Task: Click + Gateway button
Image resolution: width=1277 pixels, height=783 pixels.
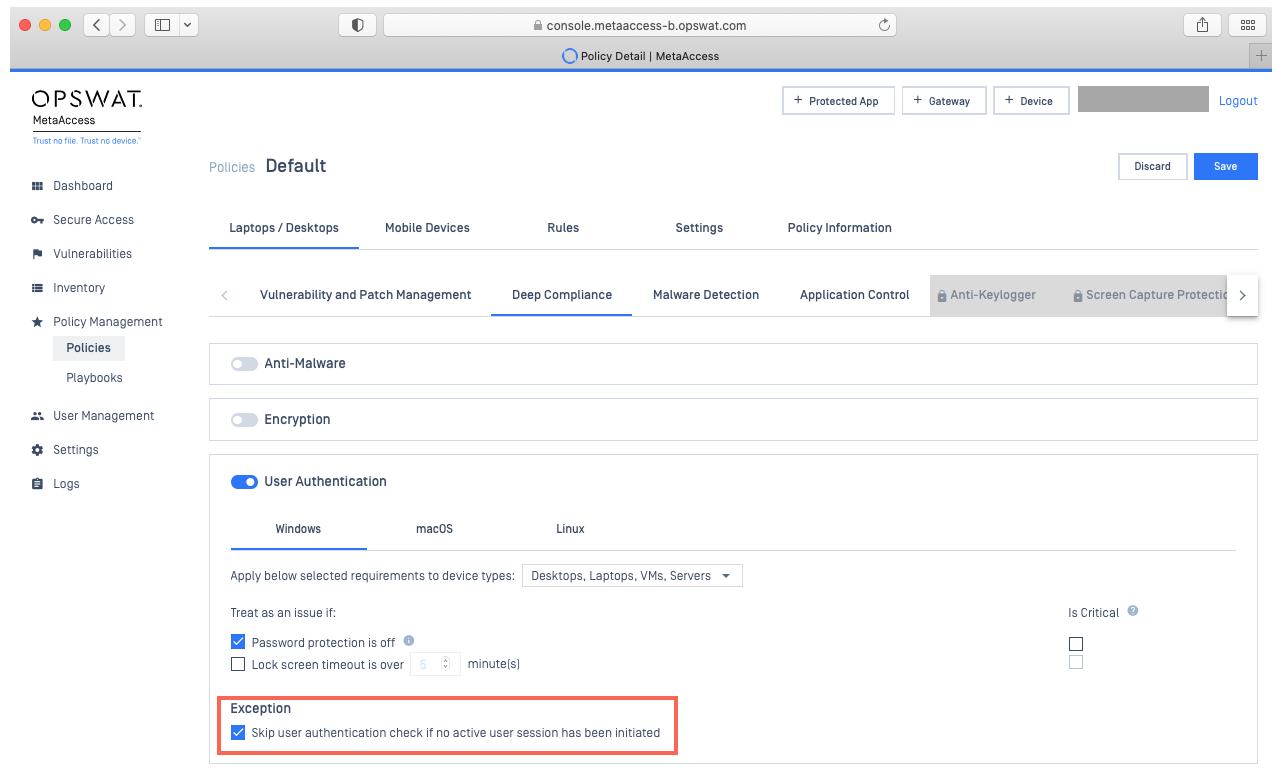Action: point(943,101)
